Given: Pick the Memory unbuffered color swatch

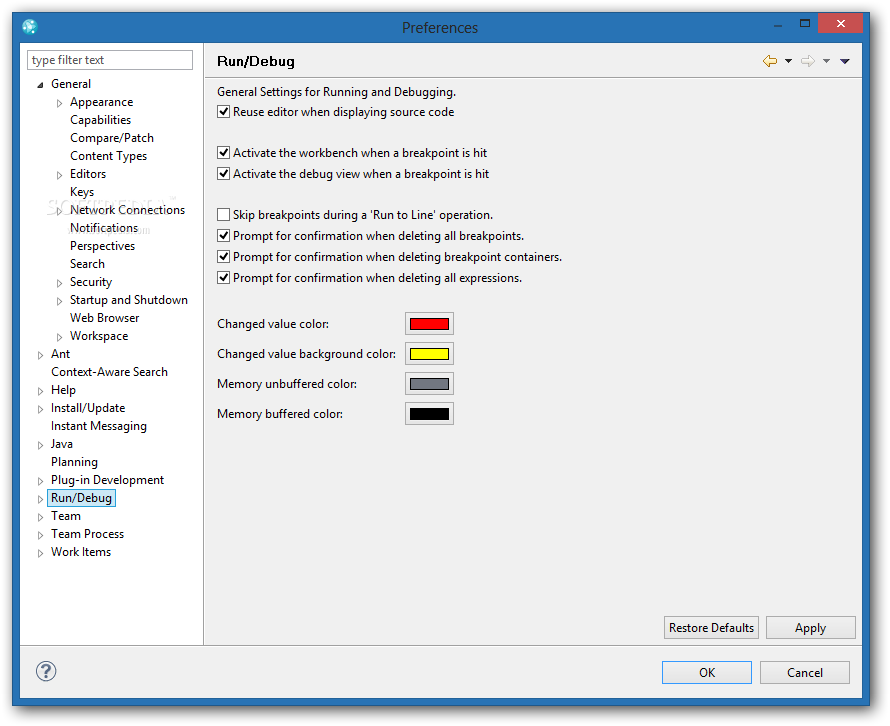Looking at the screenshot, I should pyautogui.click(x=429, y=384).
